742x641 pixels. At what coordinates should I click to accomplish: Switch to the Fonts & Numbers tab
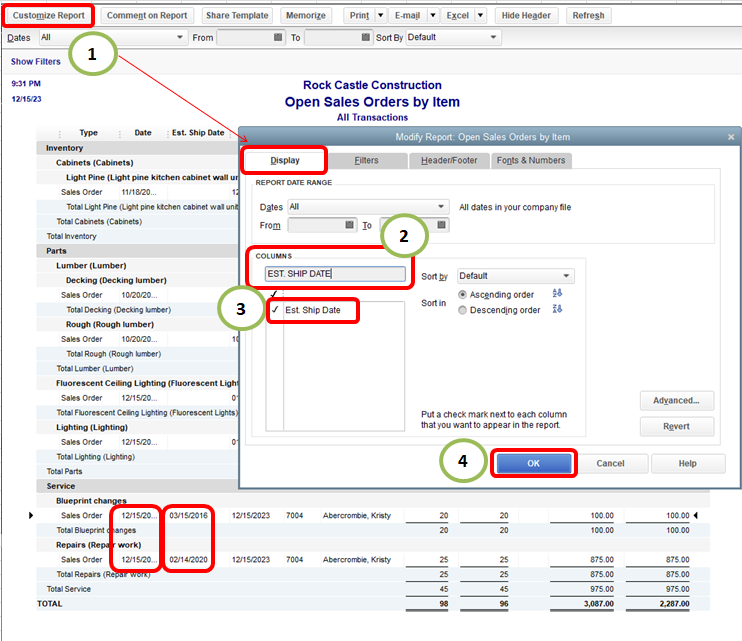point(531,160)
